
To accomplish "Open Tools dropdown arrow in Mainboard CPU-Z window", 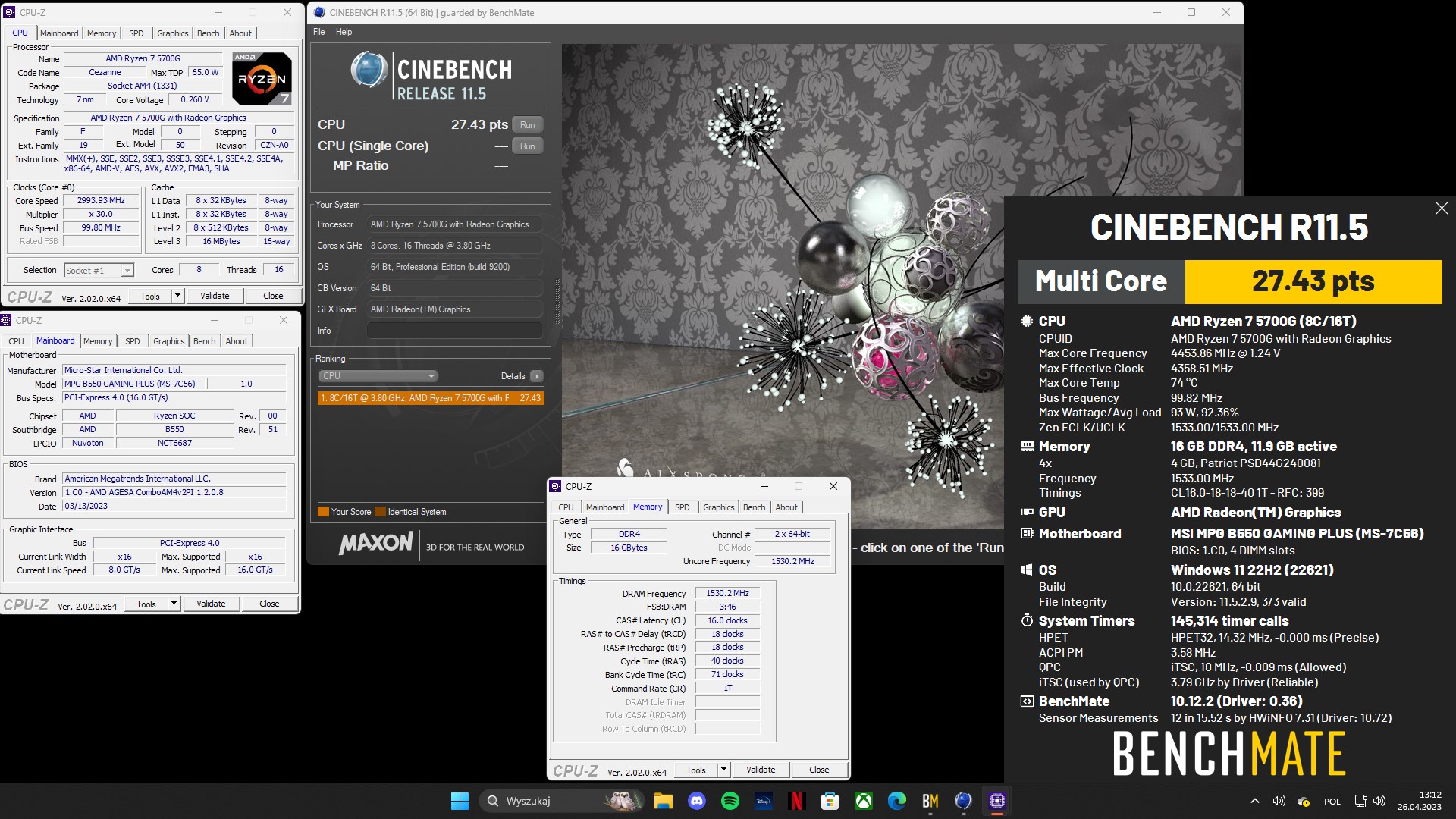I will tap(174, 604).
